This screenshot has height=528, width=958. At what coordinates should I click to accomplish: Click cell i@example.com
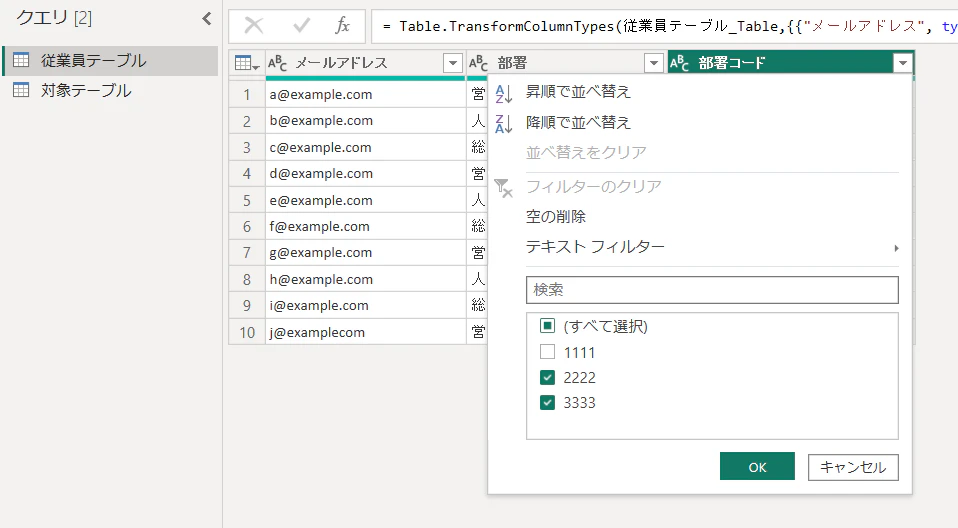click(365, 306)
